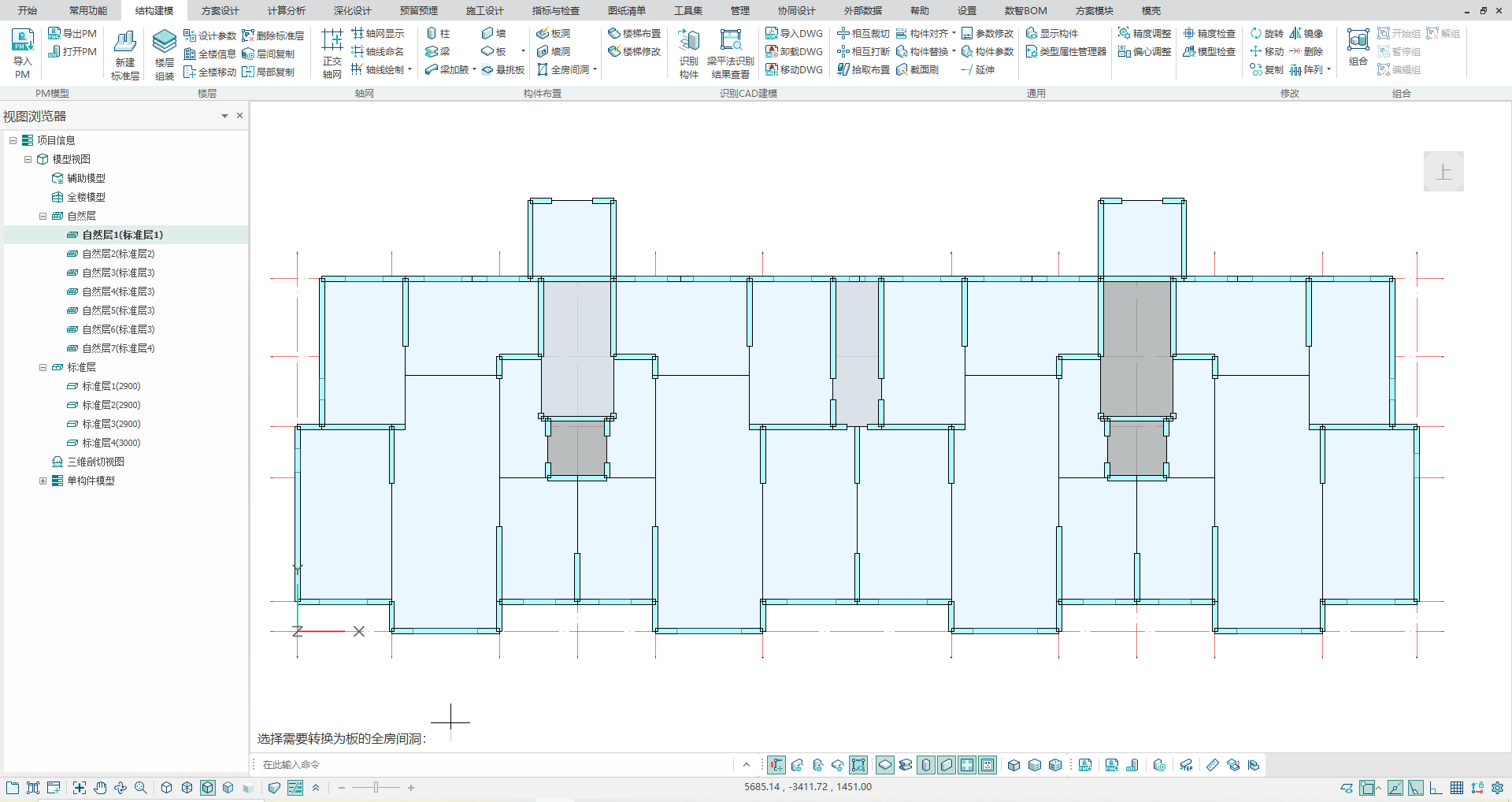The image size is (1512, 802).
Task: Click the 显示构件 tool
Action: [x=1051, y=33]
